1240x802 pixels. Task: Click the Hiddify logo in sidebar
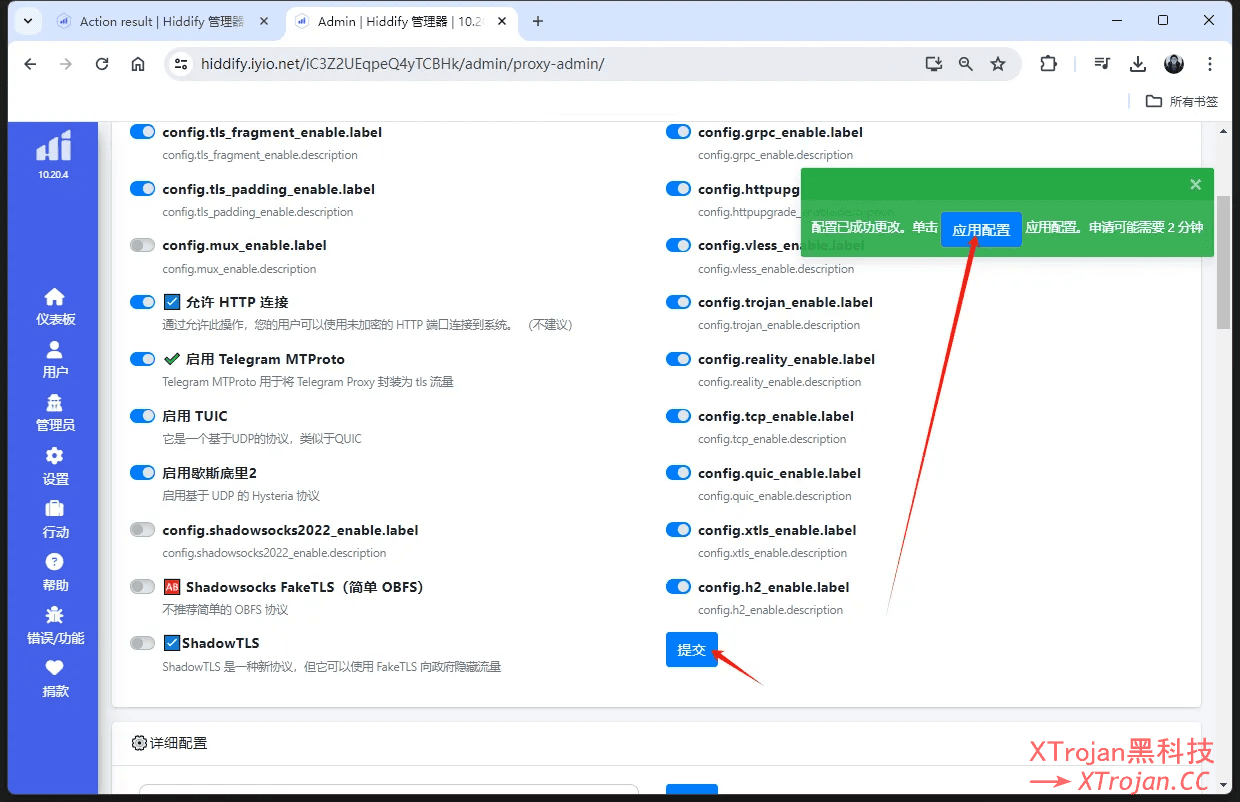(x=54, y=146)
